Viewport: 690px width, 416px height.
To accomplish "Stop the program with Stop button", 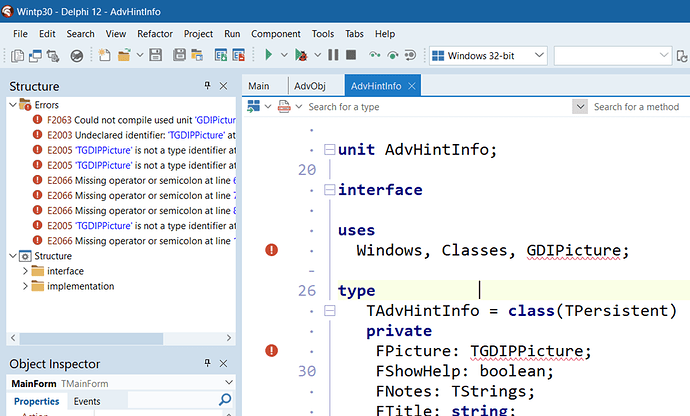I will pyautogui.click(x=351, y=55).
